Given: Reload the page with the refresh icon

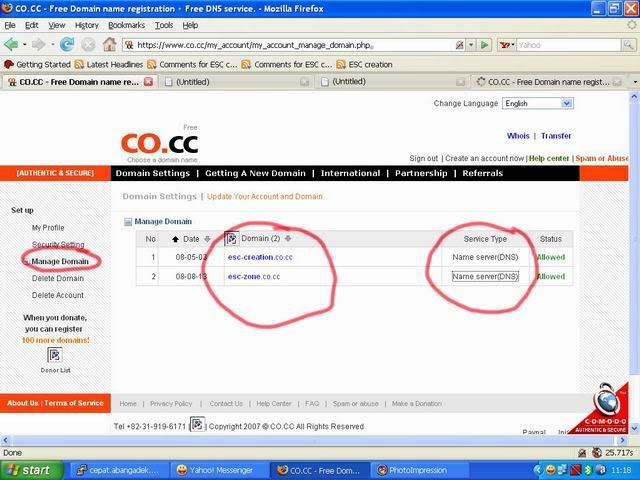Looking at the screenshot, I should [x=67, y=44].
